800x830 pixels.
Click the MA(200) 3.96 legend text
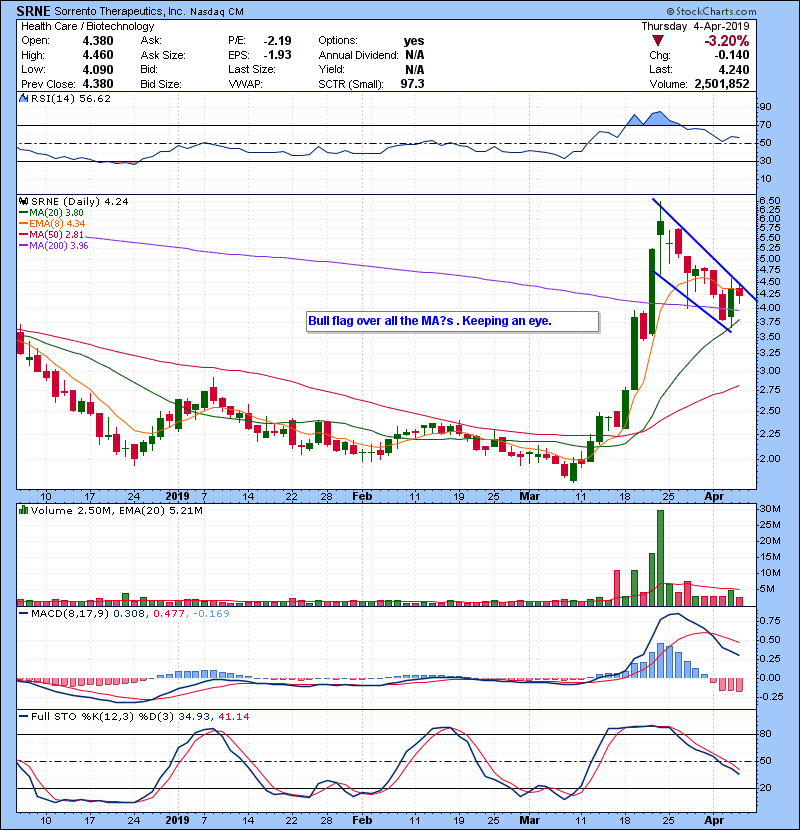(59, 246)
